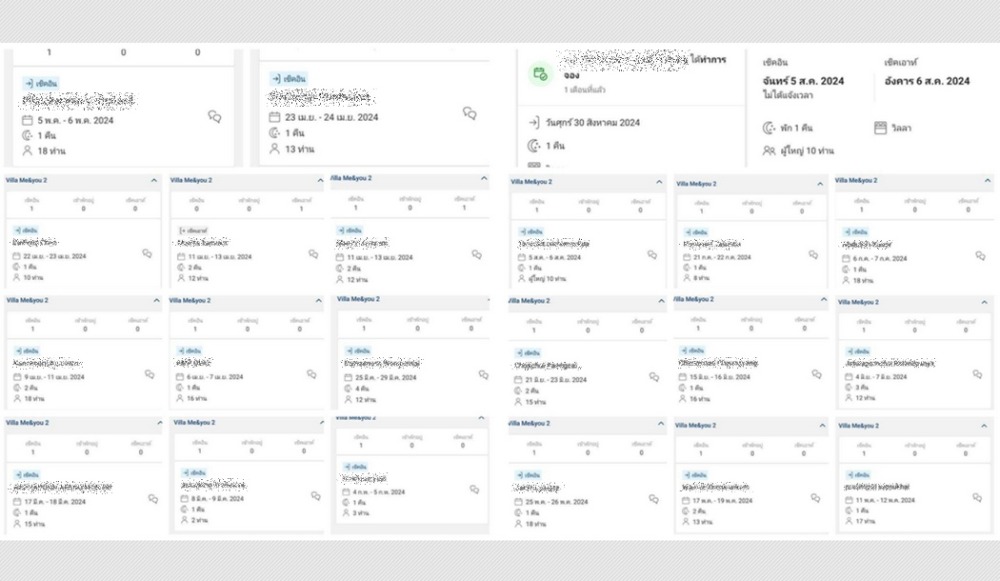Image resolution: width=1000 pixels, height=581 pixels.
Task: Open chat for 6 ก.ค. - 7 ก.ค. 2024 card
Action: (980, 256)
